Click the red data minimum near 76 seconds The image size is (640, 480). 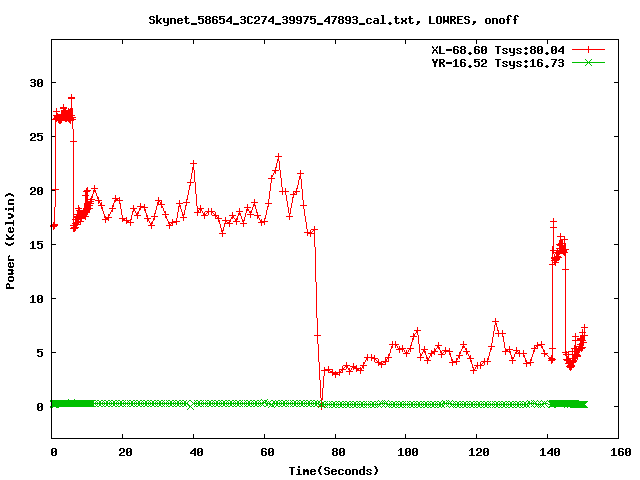[321, 405]
